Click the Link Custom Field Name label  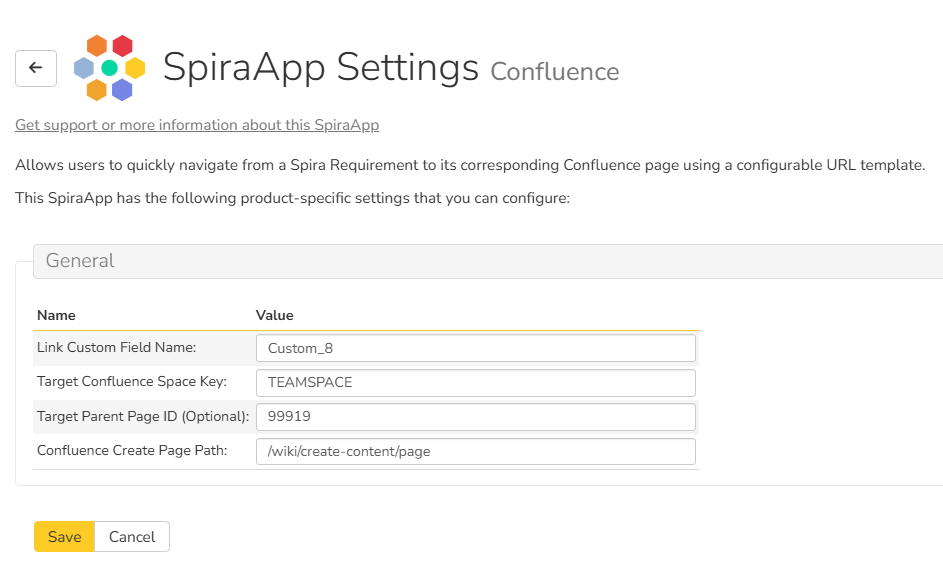point(116,347)
